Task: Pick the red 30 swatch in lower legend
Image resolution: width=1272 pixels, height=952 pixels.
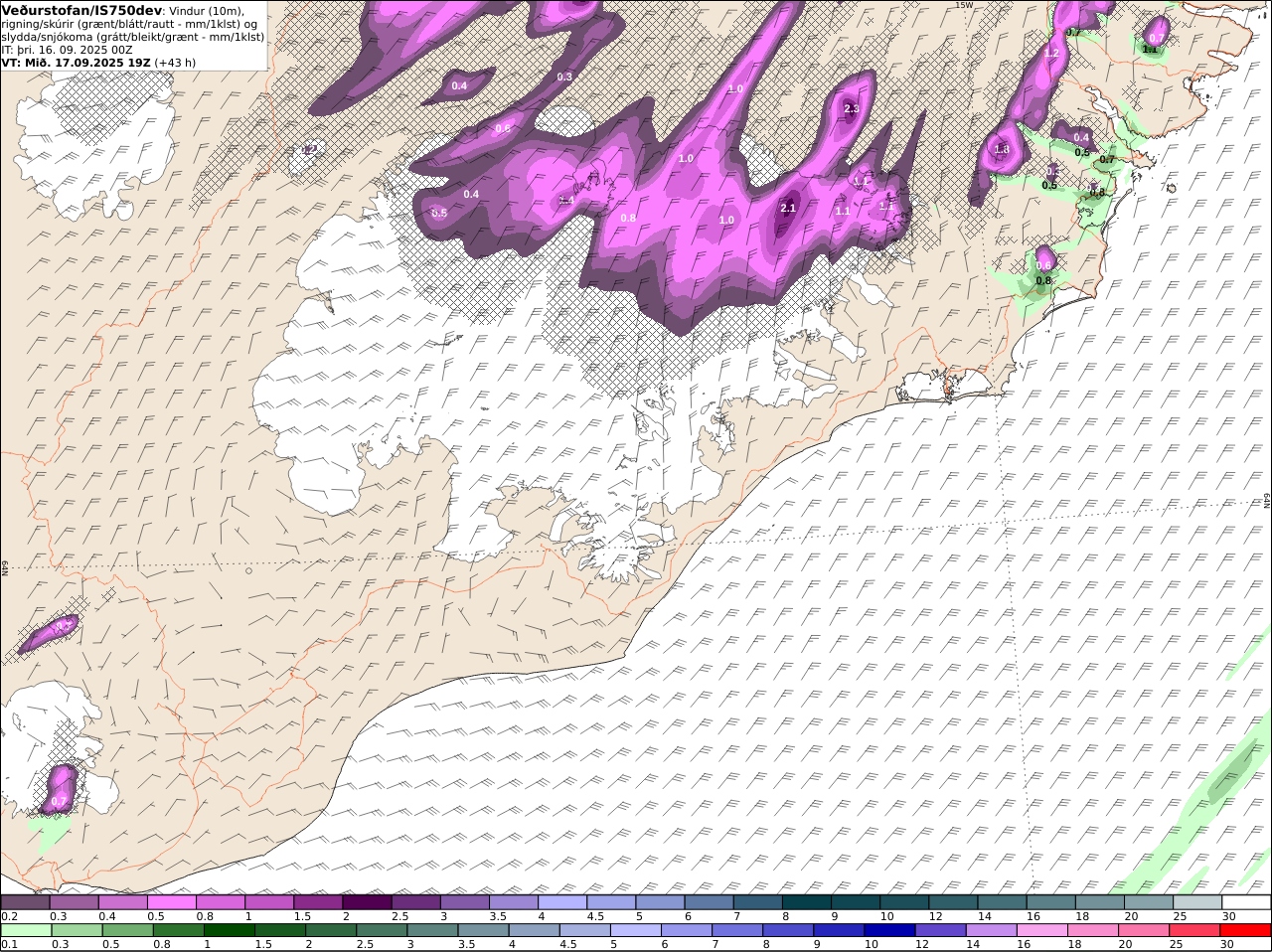Action: [1246, 931]
